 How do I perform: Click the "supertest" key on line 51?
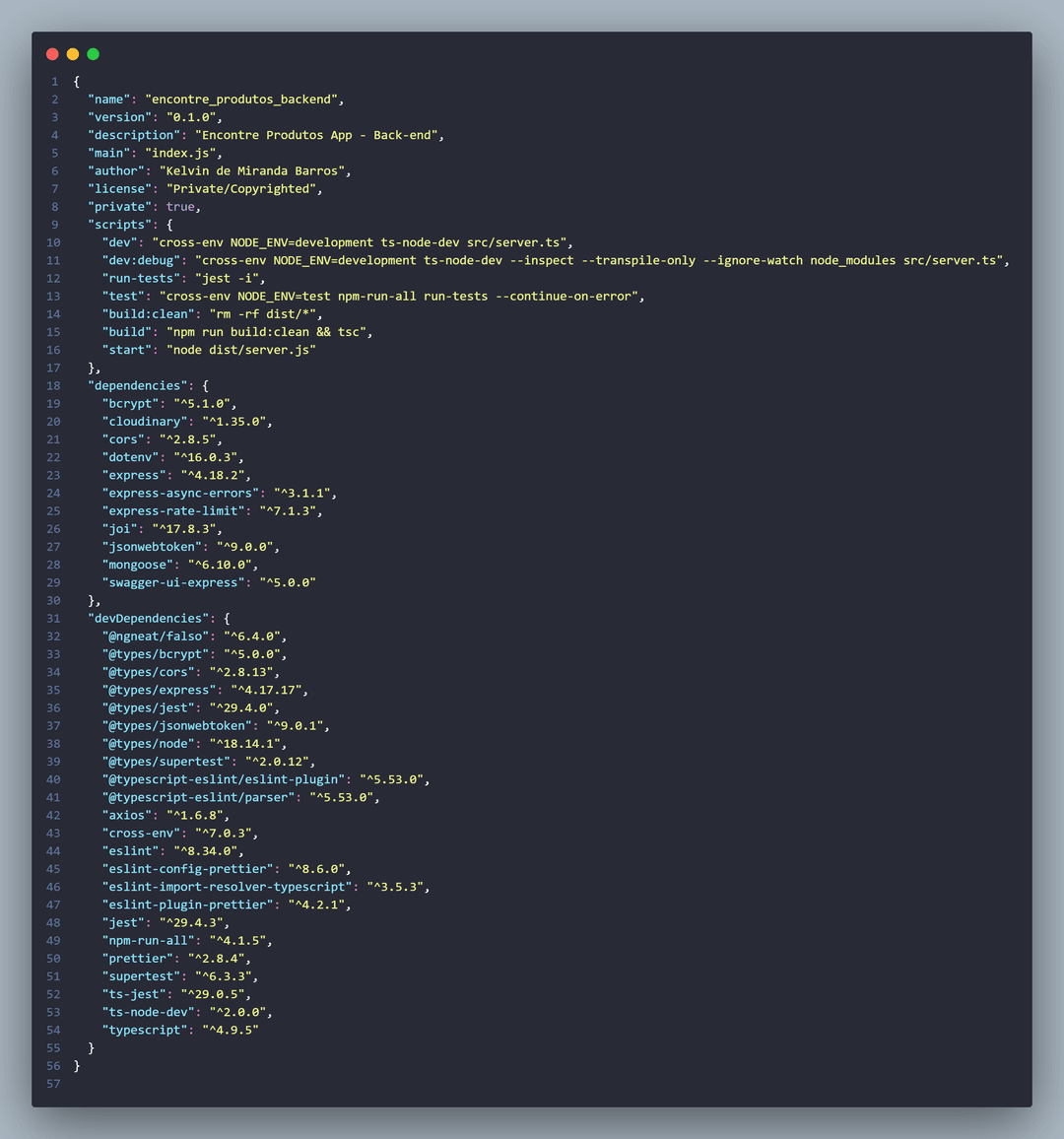coord(141,977)
